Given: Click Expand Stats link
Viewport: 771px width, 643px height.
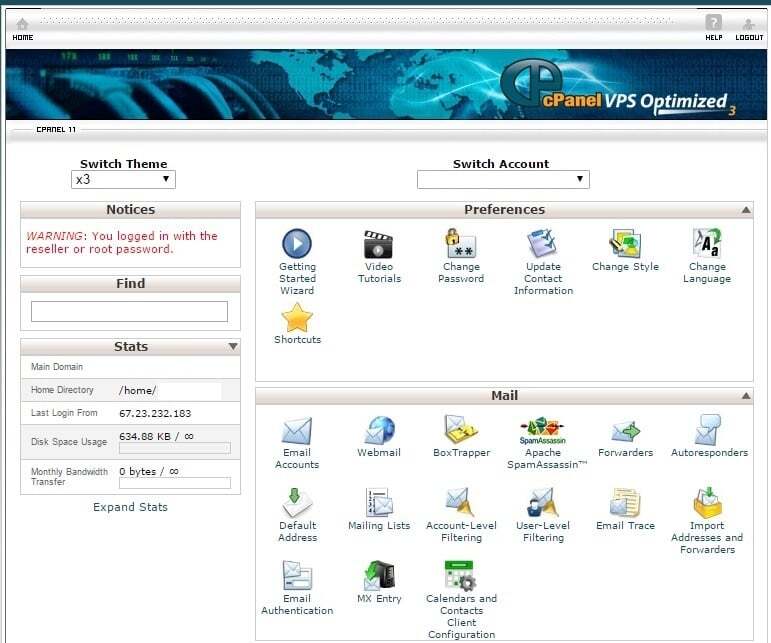Looking at the screenshot, I should click(x=130, y=507).
